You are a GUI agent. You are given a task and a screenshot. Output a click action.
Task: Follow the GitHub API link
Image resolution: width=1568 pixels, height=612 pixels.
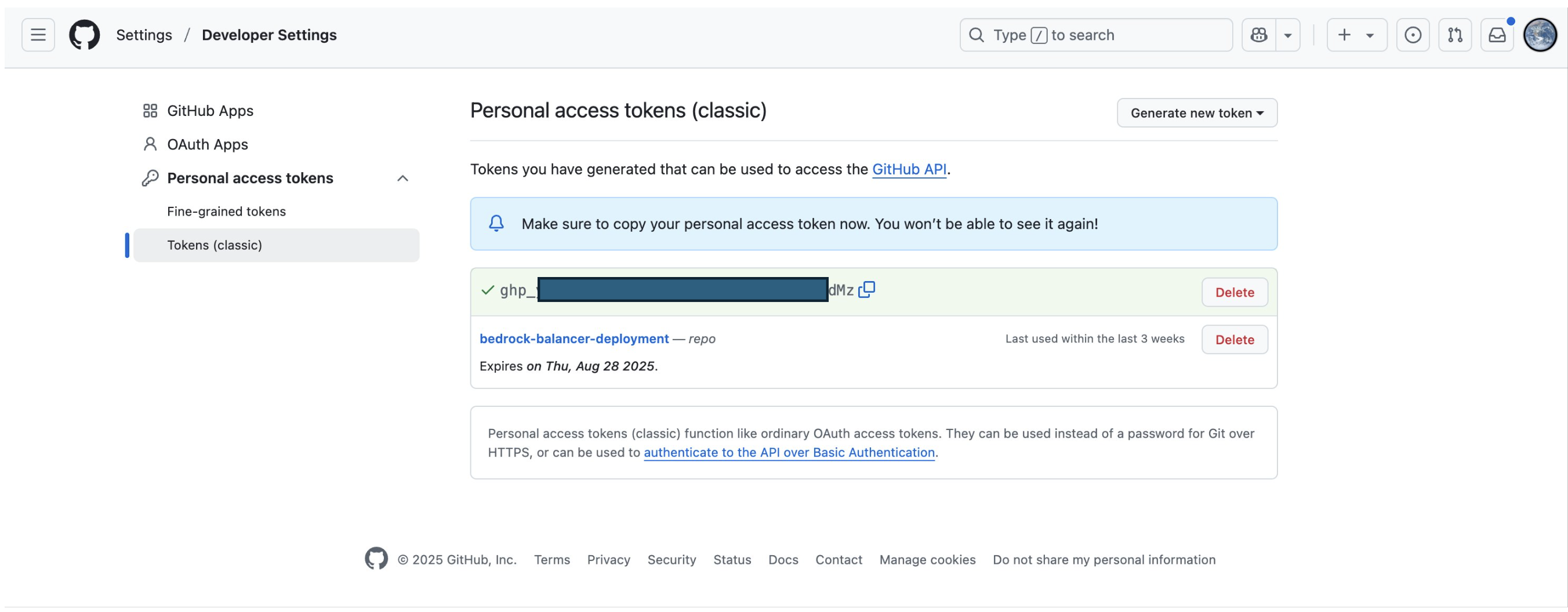pos(909,169)
